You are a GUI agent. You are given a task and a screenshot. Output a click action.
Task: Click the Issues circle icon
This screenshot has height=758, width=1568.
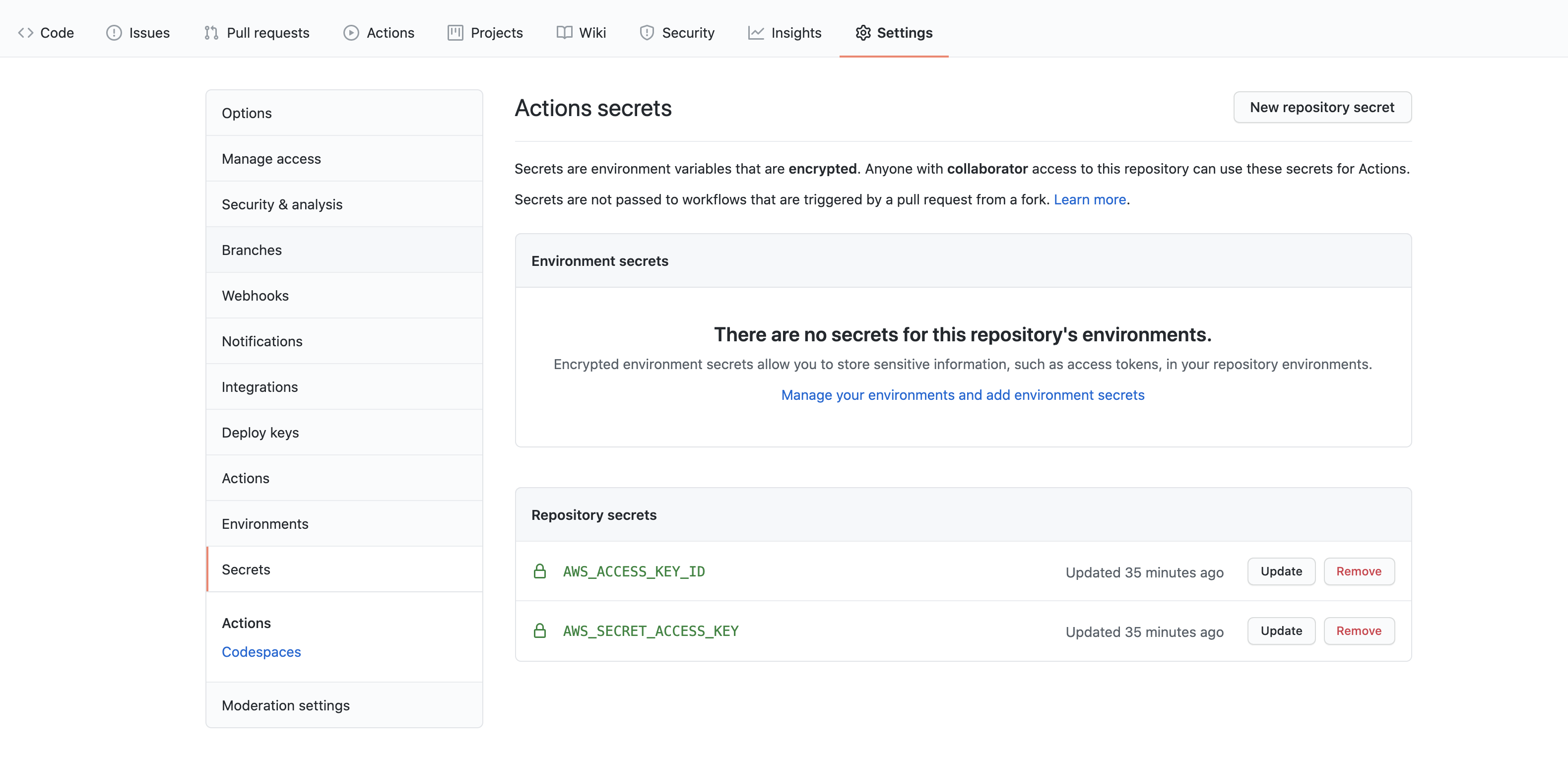point(114,33)
